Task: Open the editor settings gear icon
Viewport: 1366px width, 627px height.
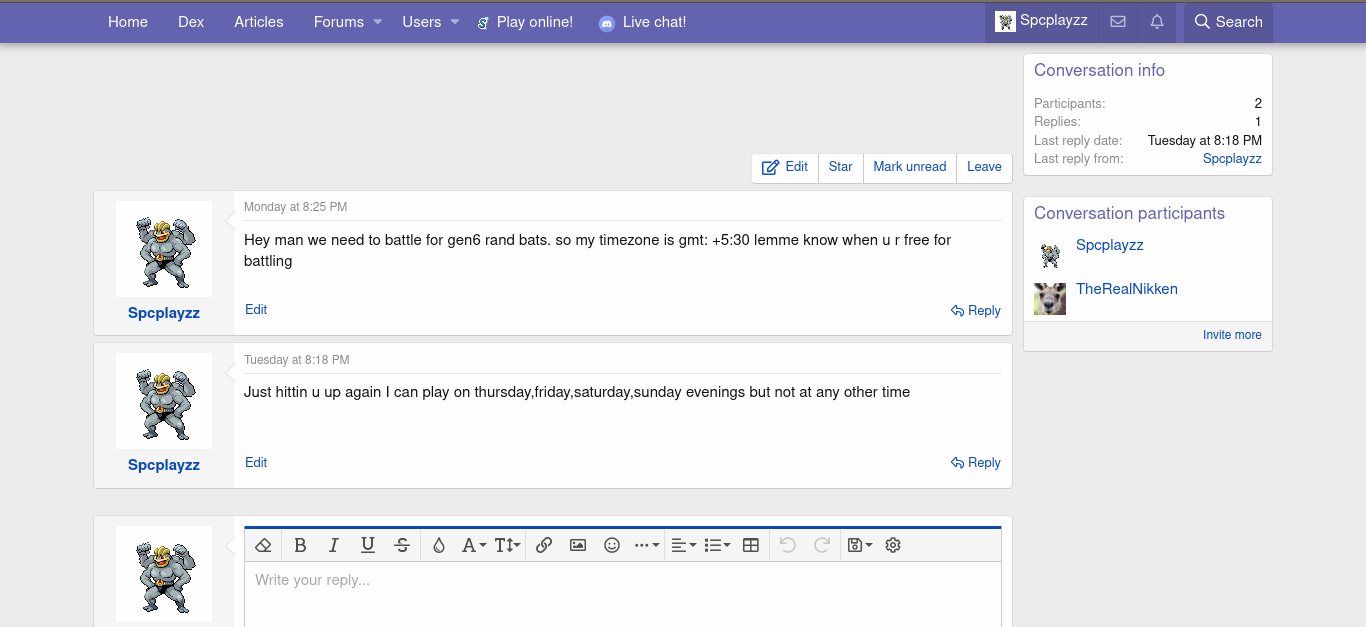Action: (x=893, y=545)
